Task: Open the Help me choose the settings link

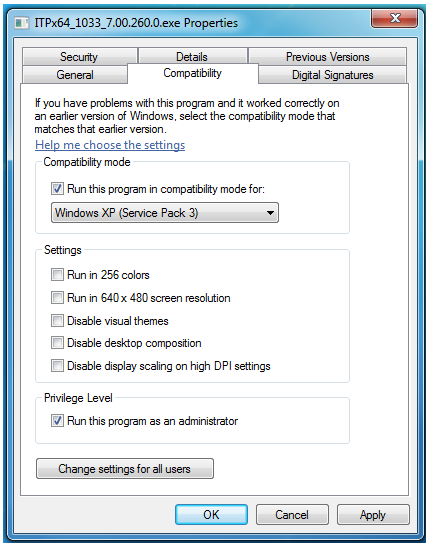Action: coord(110,145)
